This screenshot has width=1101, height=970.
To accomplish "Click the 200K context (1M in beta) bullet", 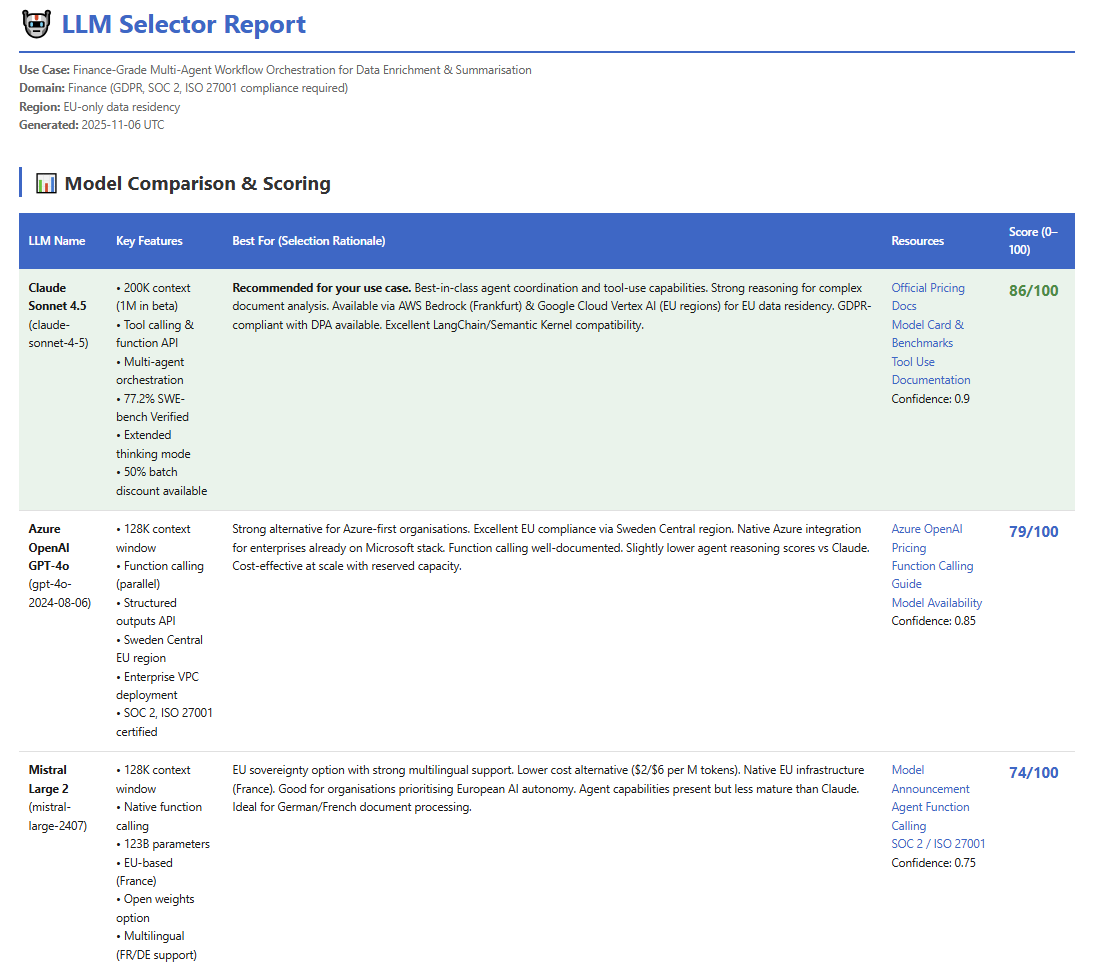I will [x=153, y=297].
